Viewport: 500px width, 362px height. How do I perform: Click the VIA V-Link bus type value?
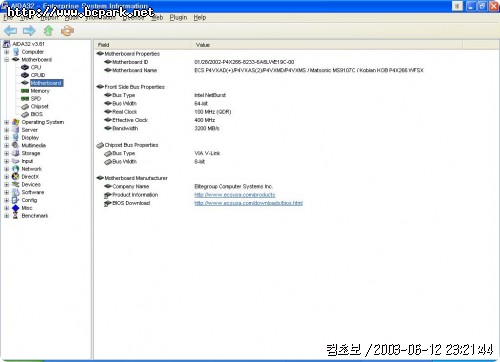[x=207, y=153]
